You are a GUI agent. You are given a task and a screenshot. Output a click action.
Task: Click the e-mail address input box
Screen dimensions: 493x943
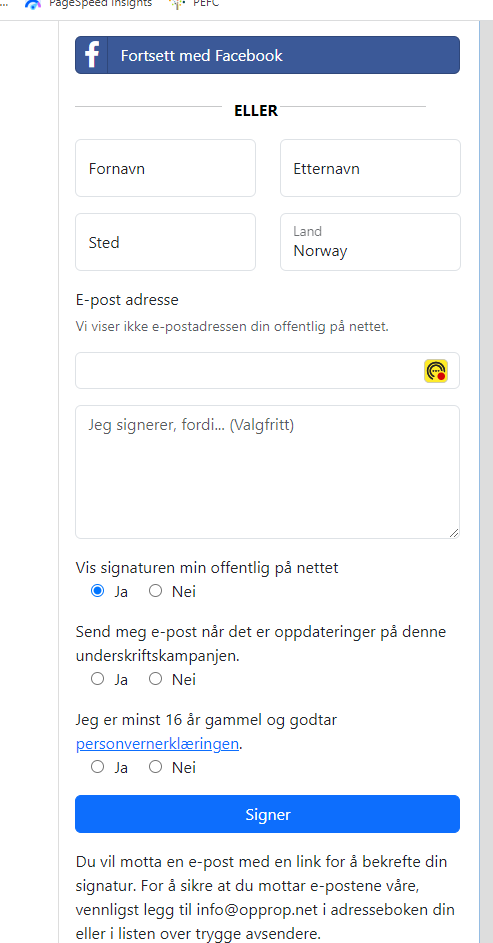tap(268, 370)
